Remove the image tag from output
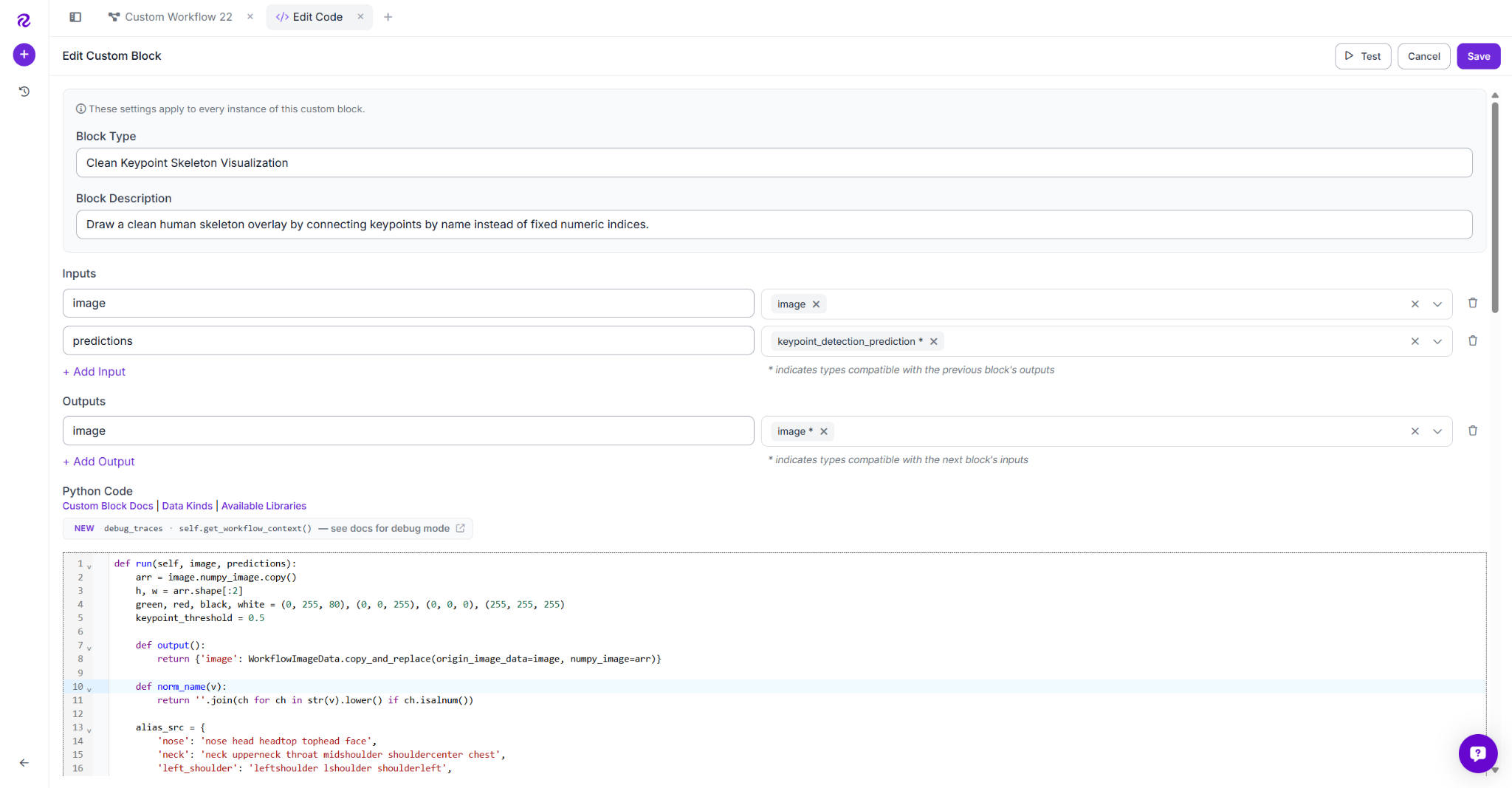Image resolution: width=1512 pixels, height=788 pixels. tap(824, 431)
